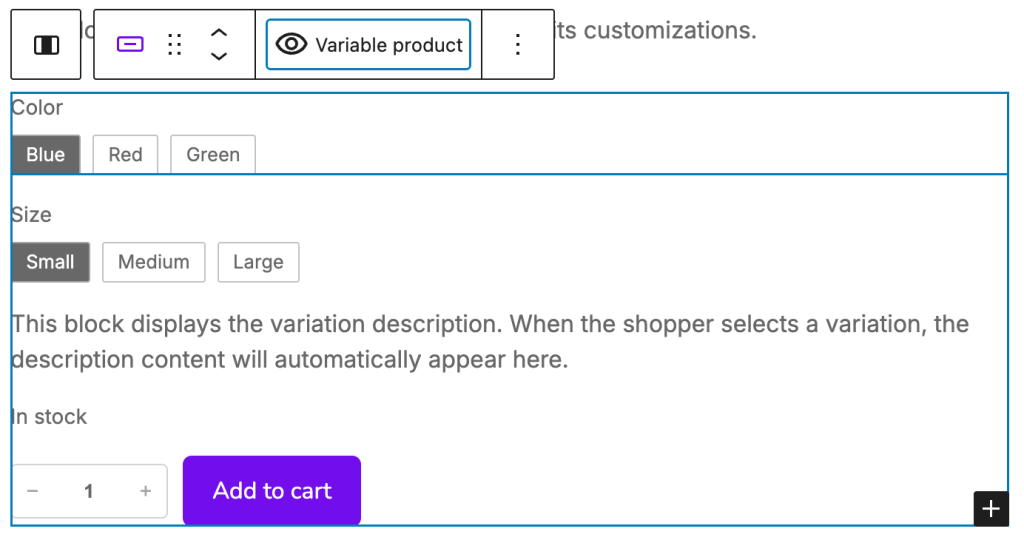Click the black plus add-block icon

coord(990,508)
